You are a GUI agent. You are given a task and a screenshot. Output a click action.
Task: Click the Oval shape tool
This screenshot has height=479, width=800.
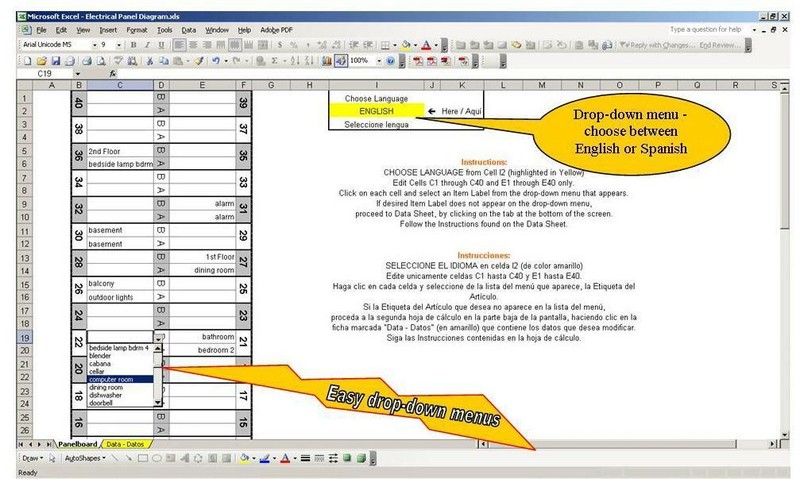coord(157,459)
